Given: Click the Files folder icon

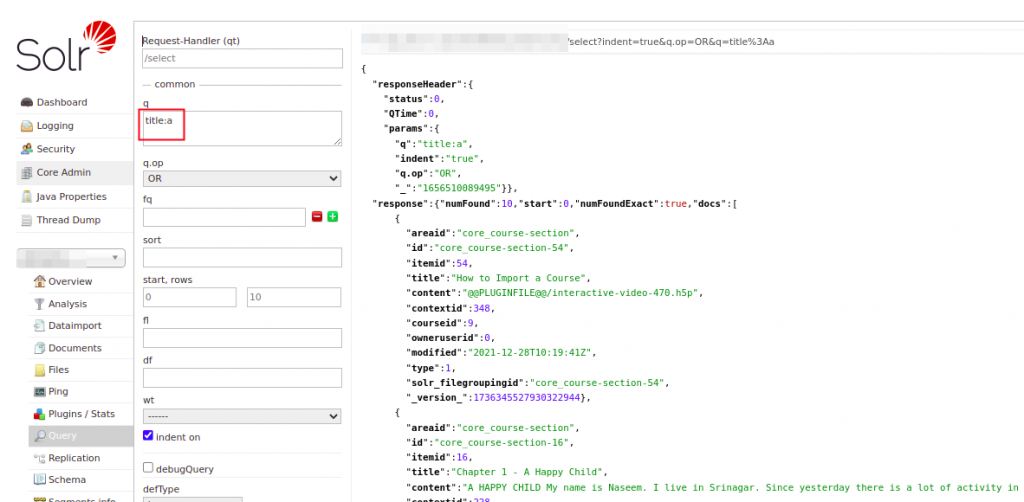Looking at the screenshot, I should pyautogui.click(x=39, y=370).
